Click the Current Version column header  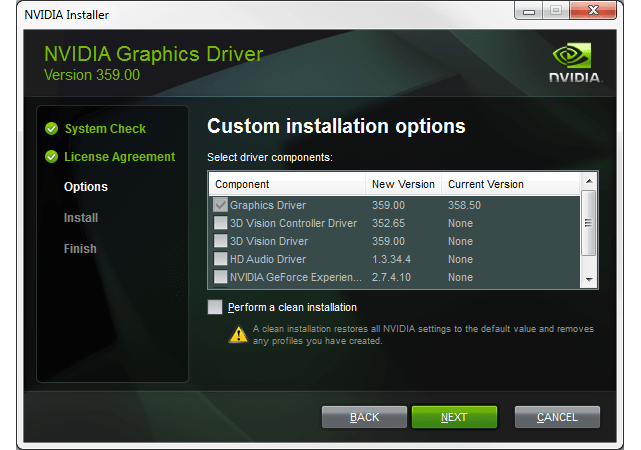click(x=511, y=184)
